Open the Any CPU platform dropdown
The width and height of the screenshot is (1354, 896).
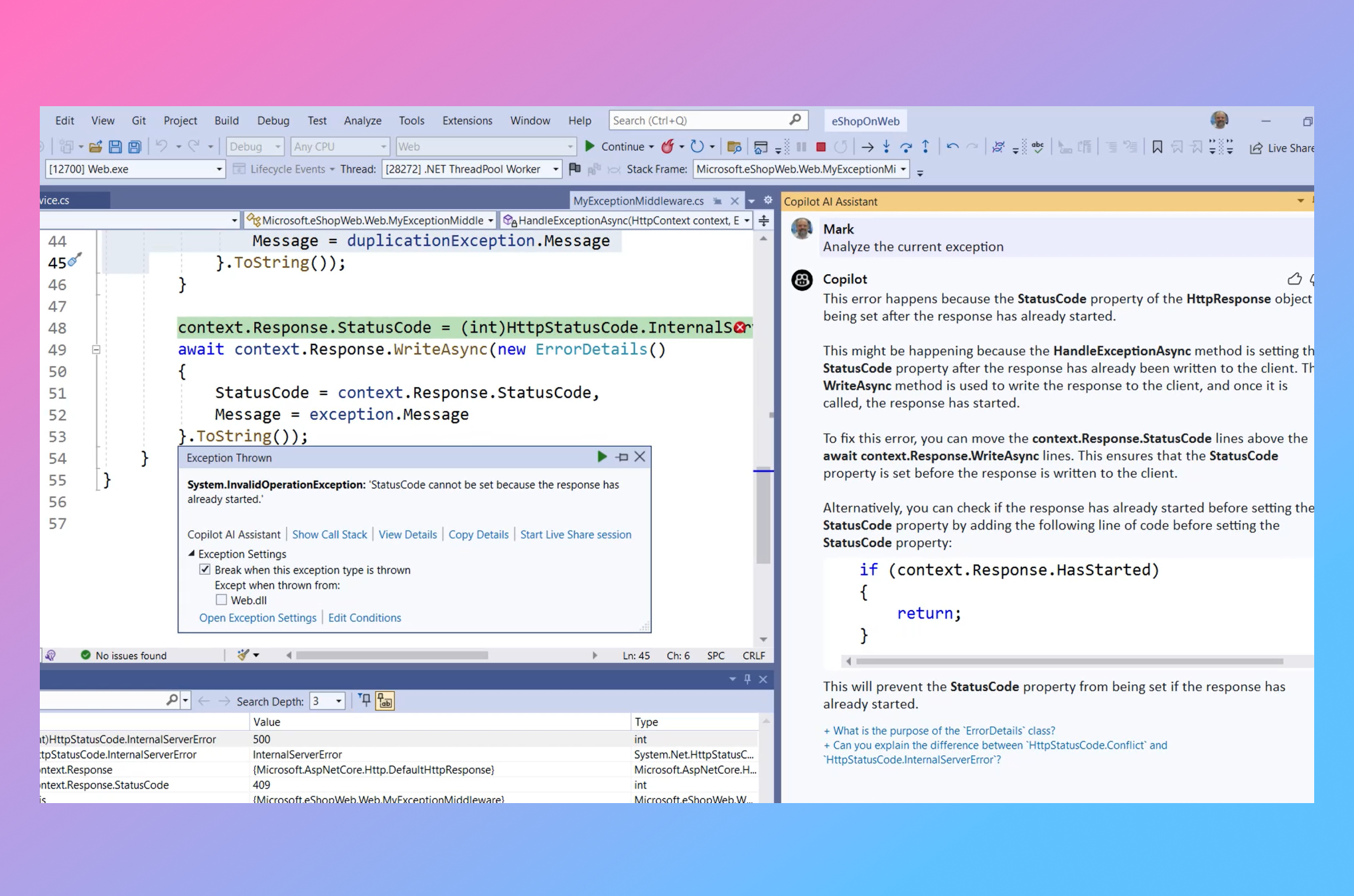tap(340, 147)
